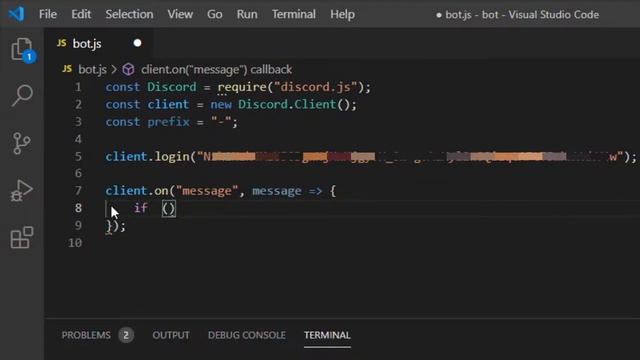Open the Run menu
This screenshot has width=640, height=360.
click(247, 14)
